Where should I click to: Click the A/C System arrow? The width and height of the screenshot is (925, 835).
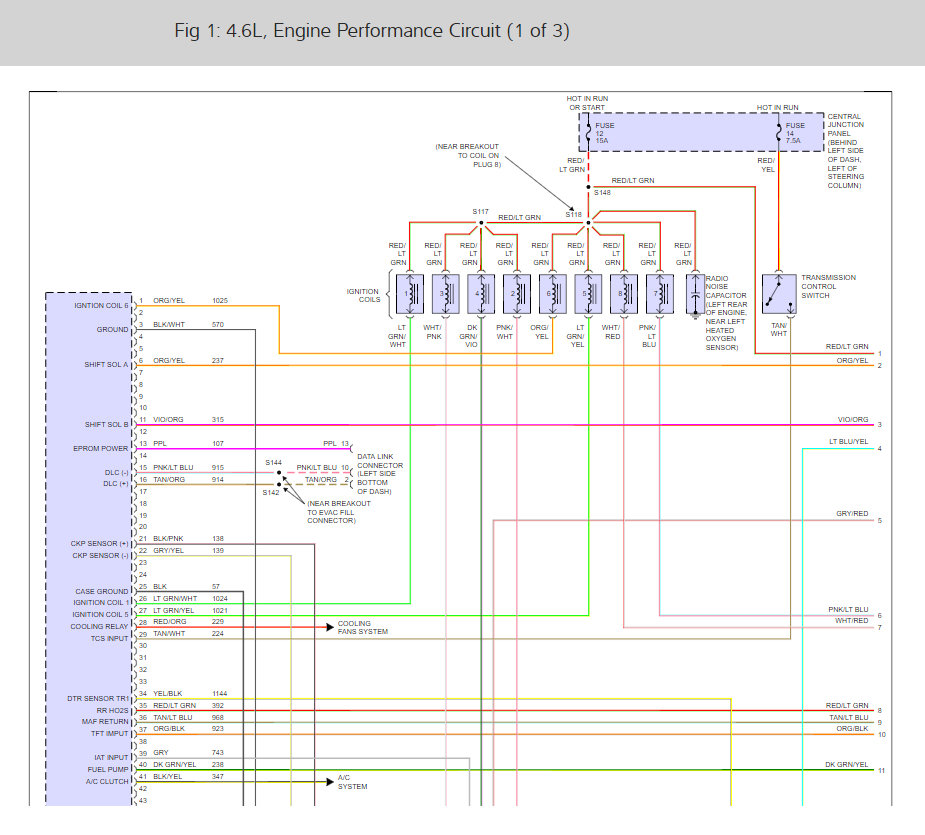330,781
